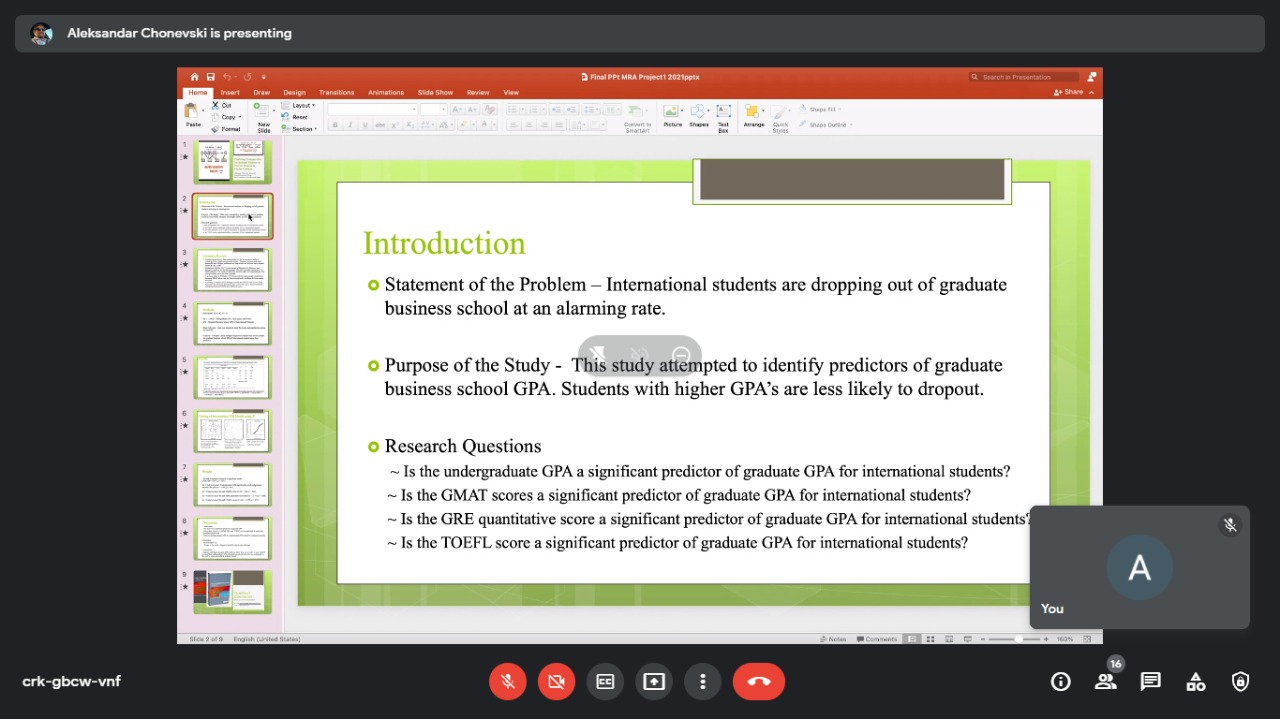Click the zoom in plus button

tap(1046, 639)
